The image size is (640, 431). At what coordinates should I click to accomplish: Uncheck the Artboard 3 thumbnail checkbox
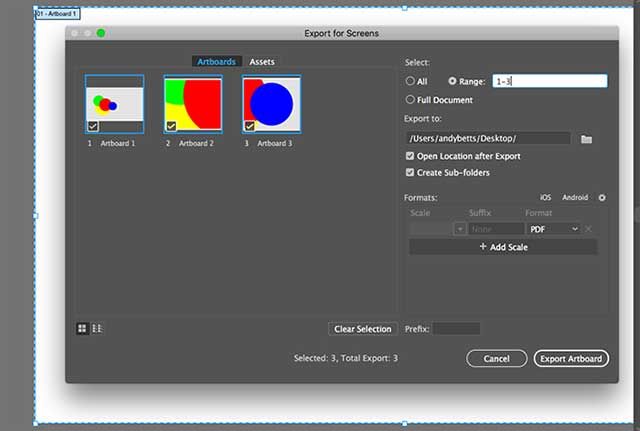point(250,126)
